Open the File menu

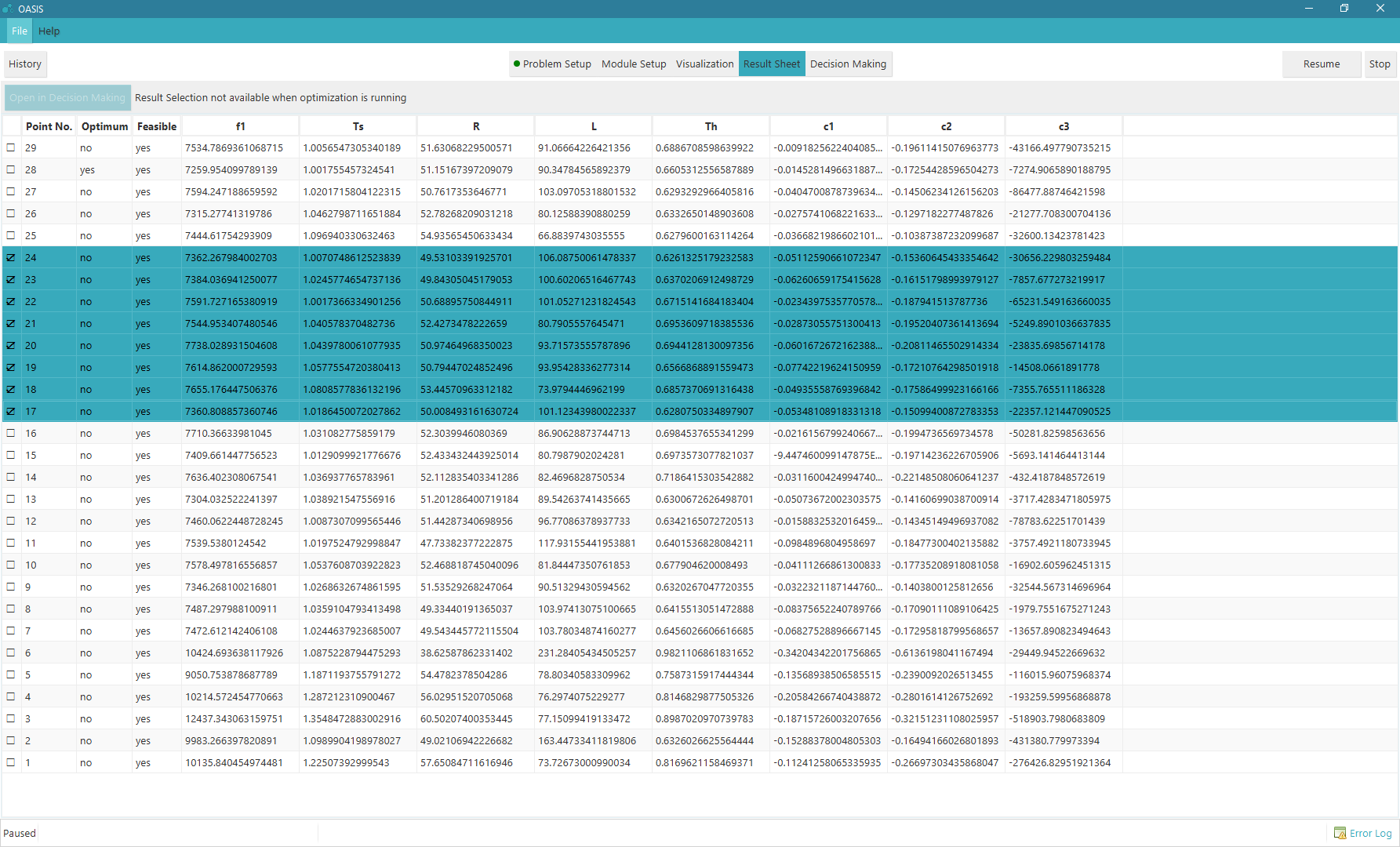point(20,31)
